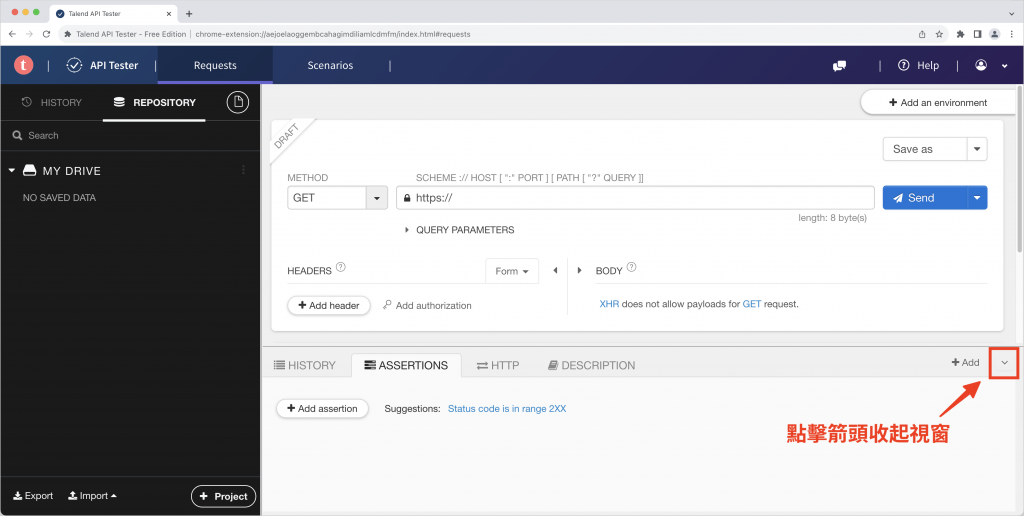The height and width of the screenshot is (516, 1024).
Task: Collapse headers panel with left arrow
Action: tap(555, 270)
